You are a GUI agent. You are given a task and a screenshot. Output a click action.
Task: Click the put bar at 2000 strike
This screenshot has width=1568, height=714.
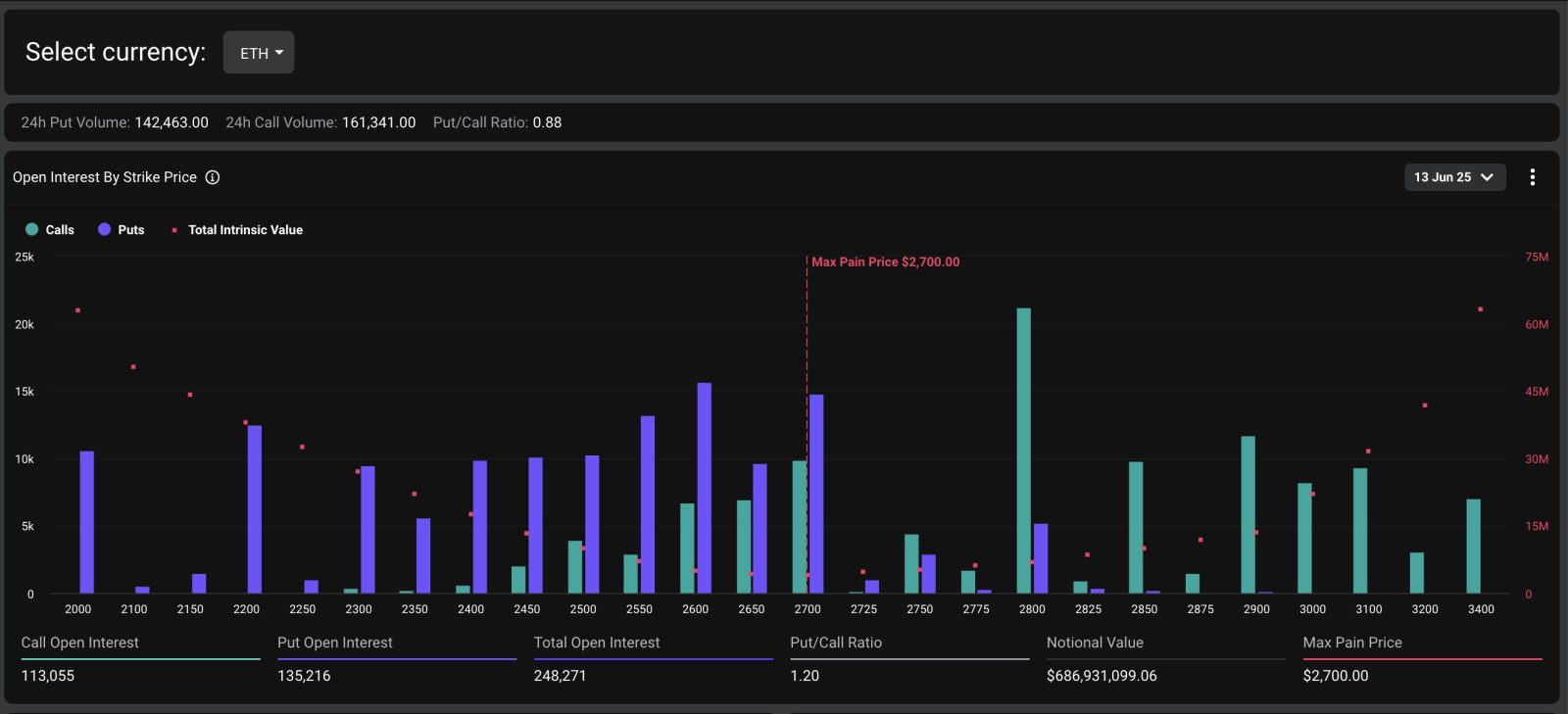pos(87,522)
